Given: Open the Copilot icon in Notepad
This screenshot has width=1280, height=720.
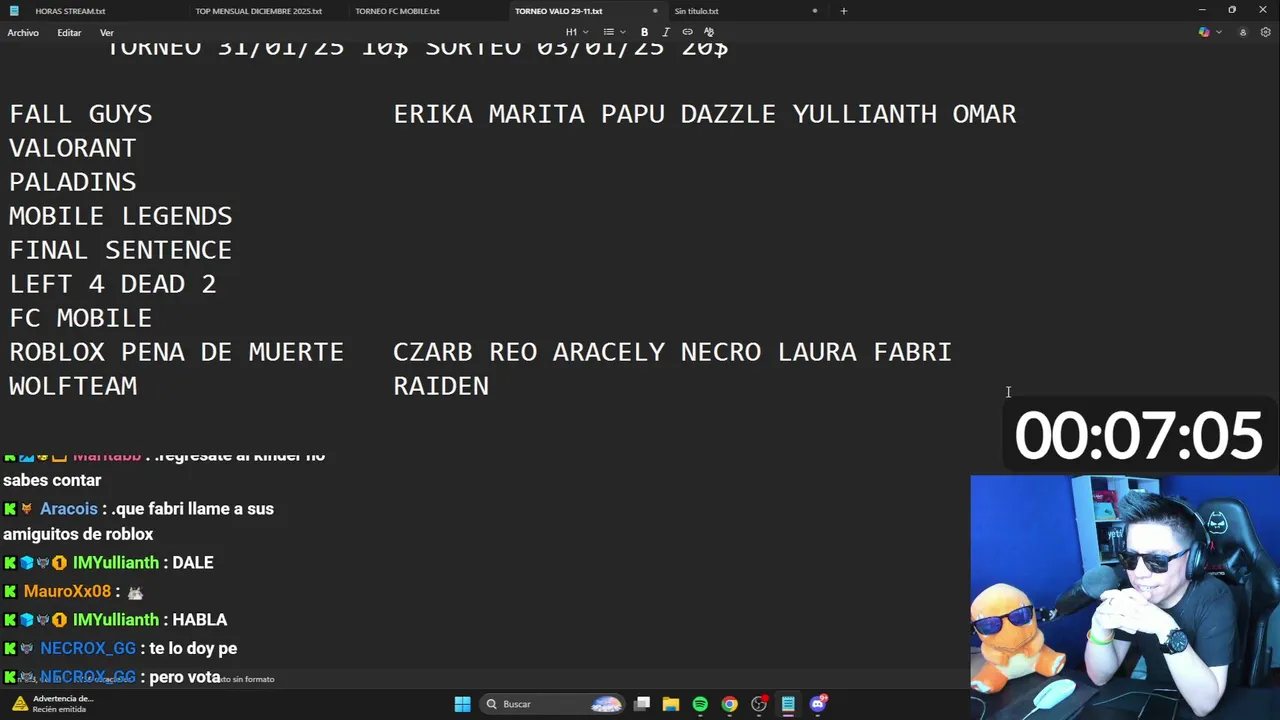Looking at the screenshot, I should click(1204, 32).
